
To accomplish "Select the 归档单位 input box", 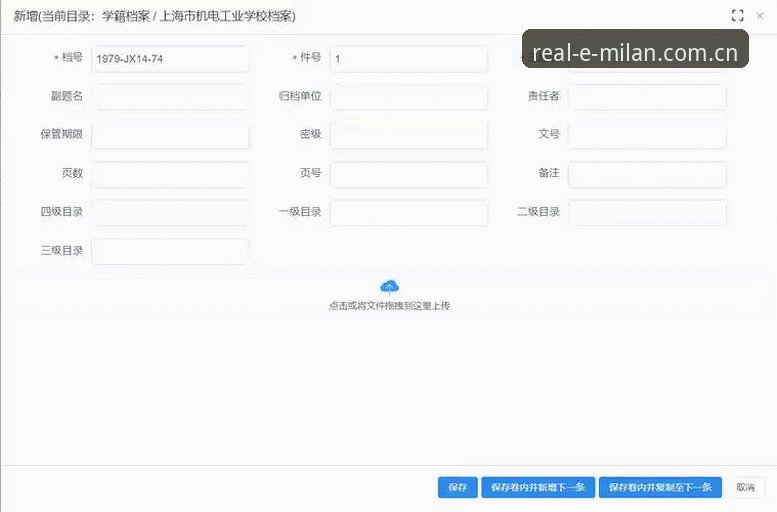I will click(x=409, y=97).
